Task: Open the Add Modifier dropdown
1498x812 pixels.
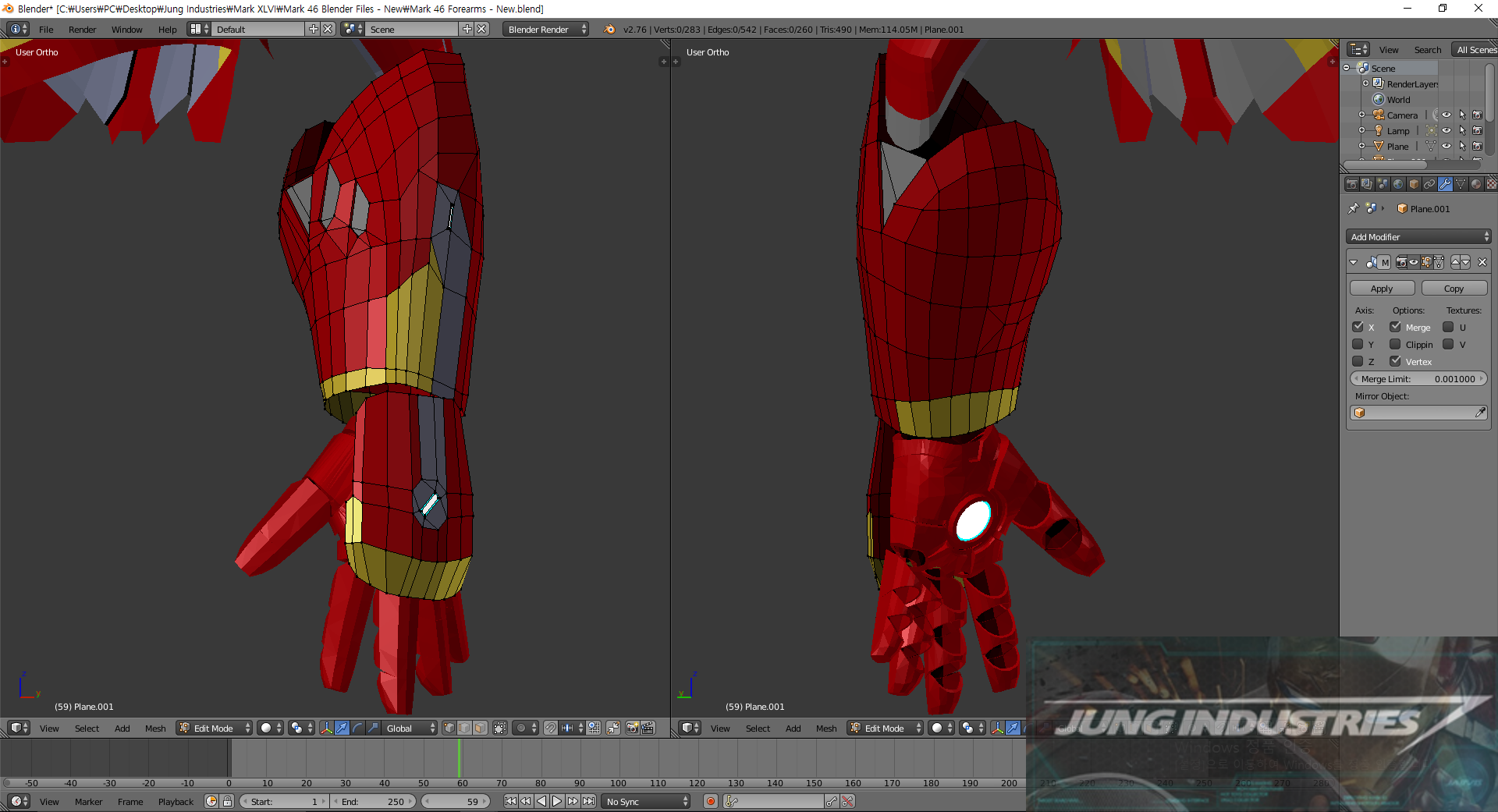Action: [x=1418, y=236]
